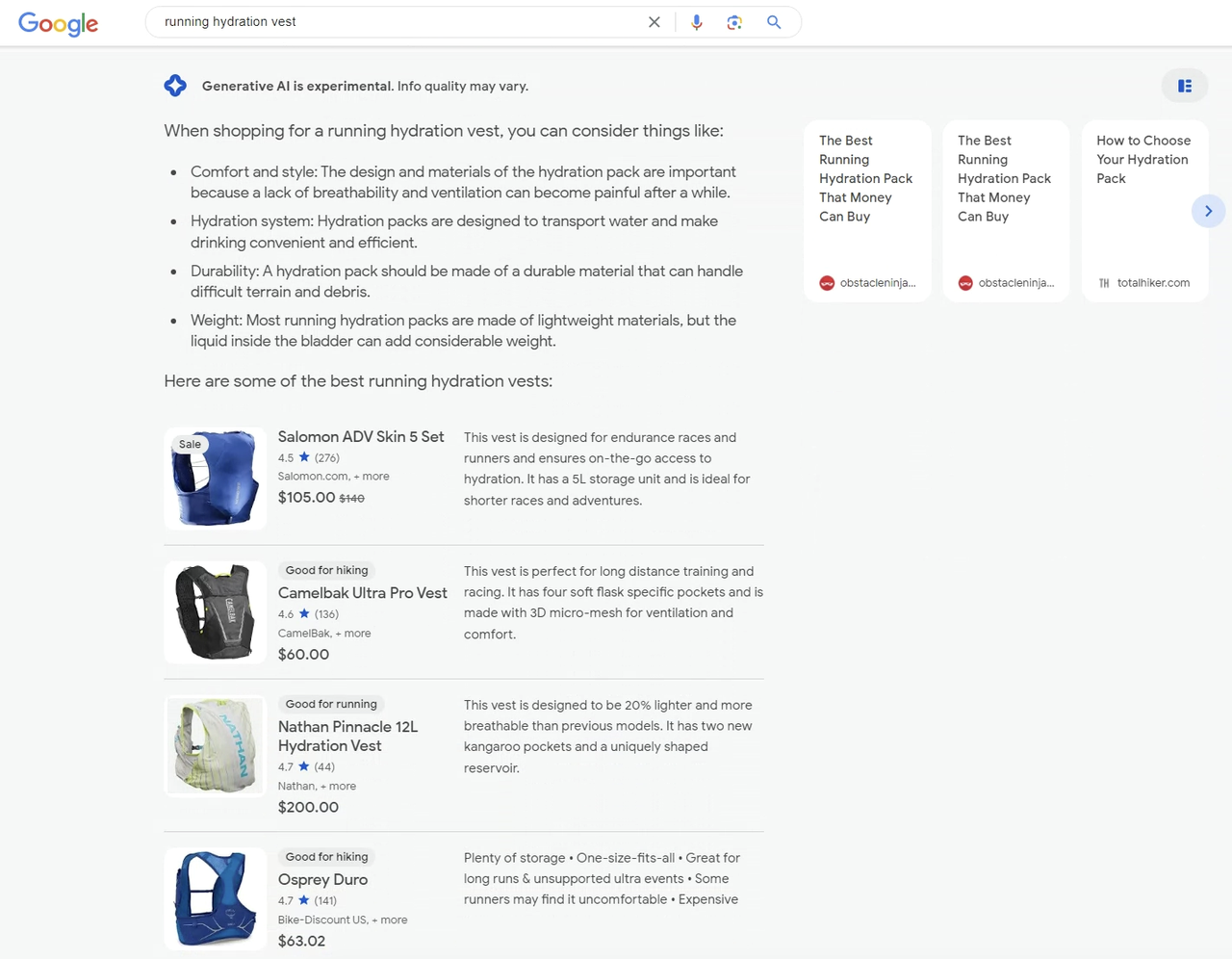Open the Salomon ADV Skin 5 Set title

[361, 436]
